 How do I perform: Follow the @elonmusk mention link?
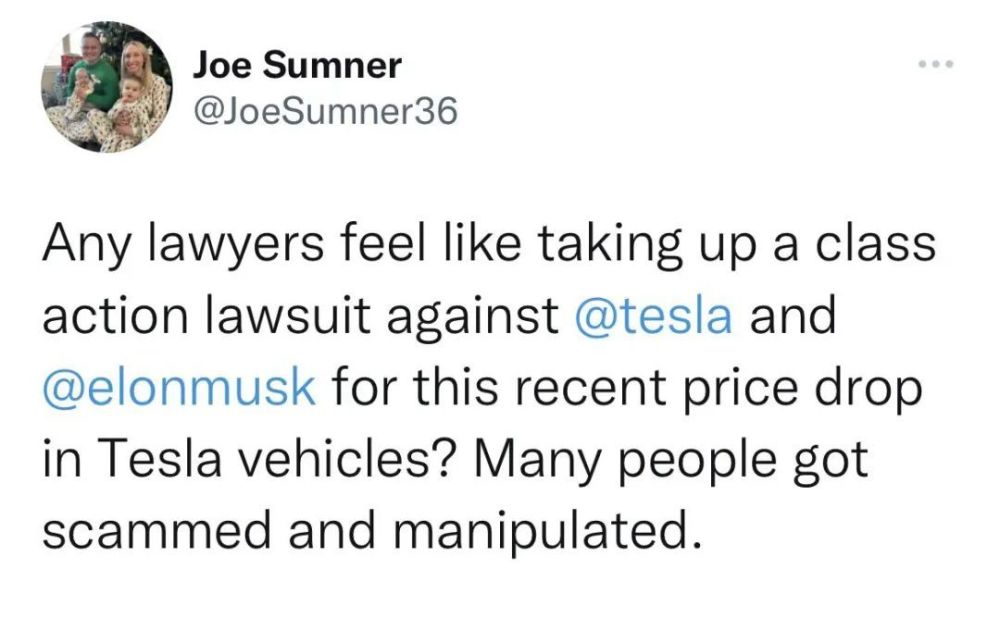tap(179, 388)
